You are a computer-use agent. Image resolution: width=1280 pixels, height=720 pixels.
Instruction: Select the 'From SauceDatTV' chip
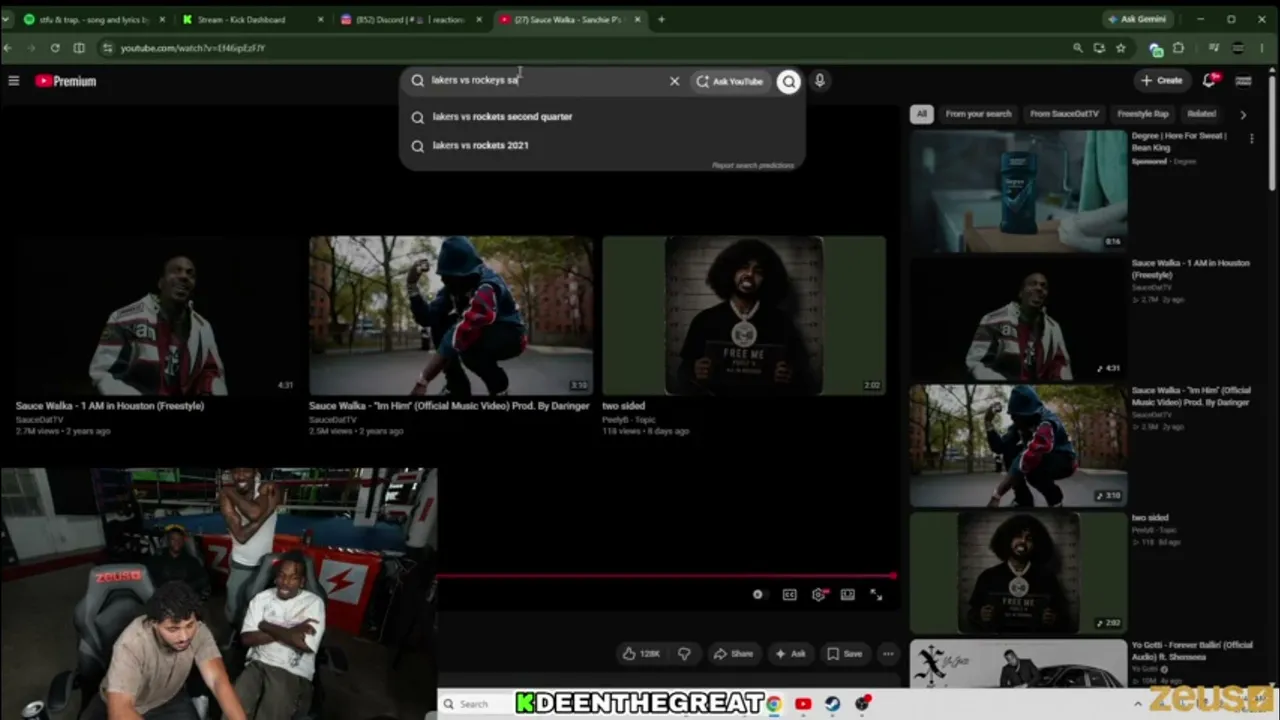pos(1064,114)
